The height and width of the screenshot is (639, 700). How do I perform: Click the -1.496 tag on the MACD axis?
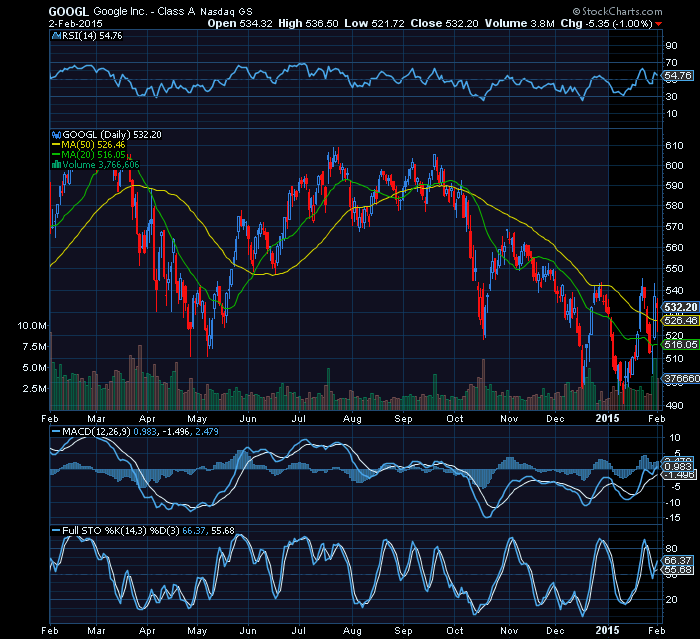coord(679,475)
